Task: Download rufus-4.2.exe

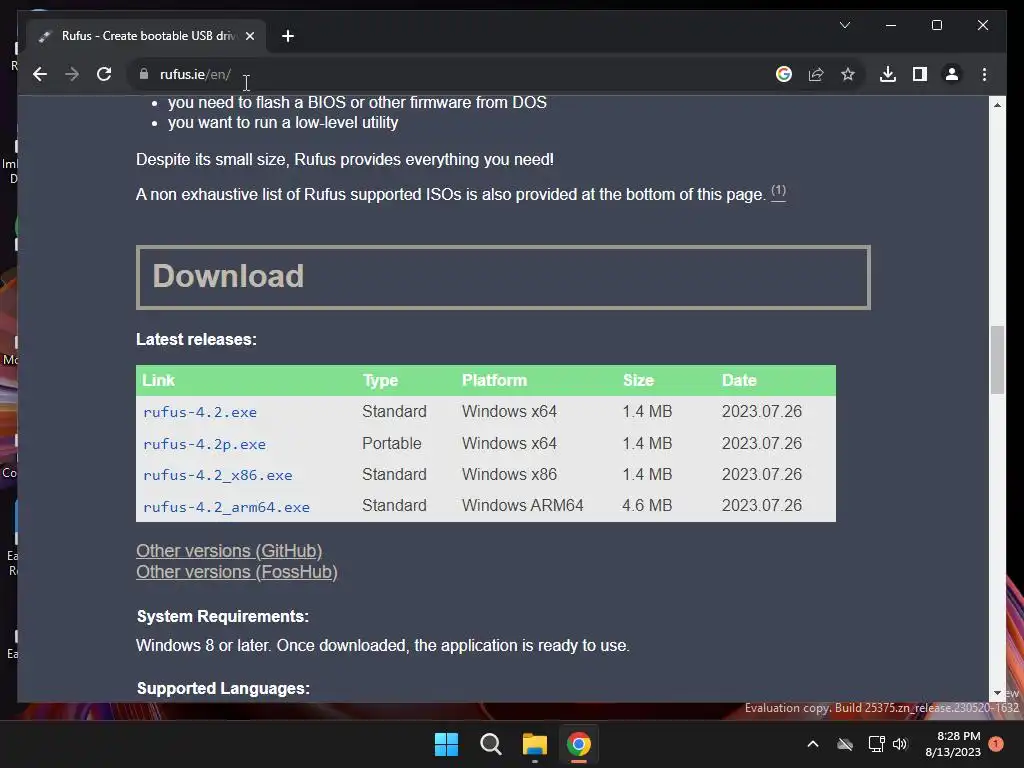Action: coord(200,412)
